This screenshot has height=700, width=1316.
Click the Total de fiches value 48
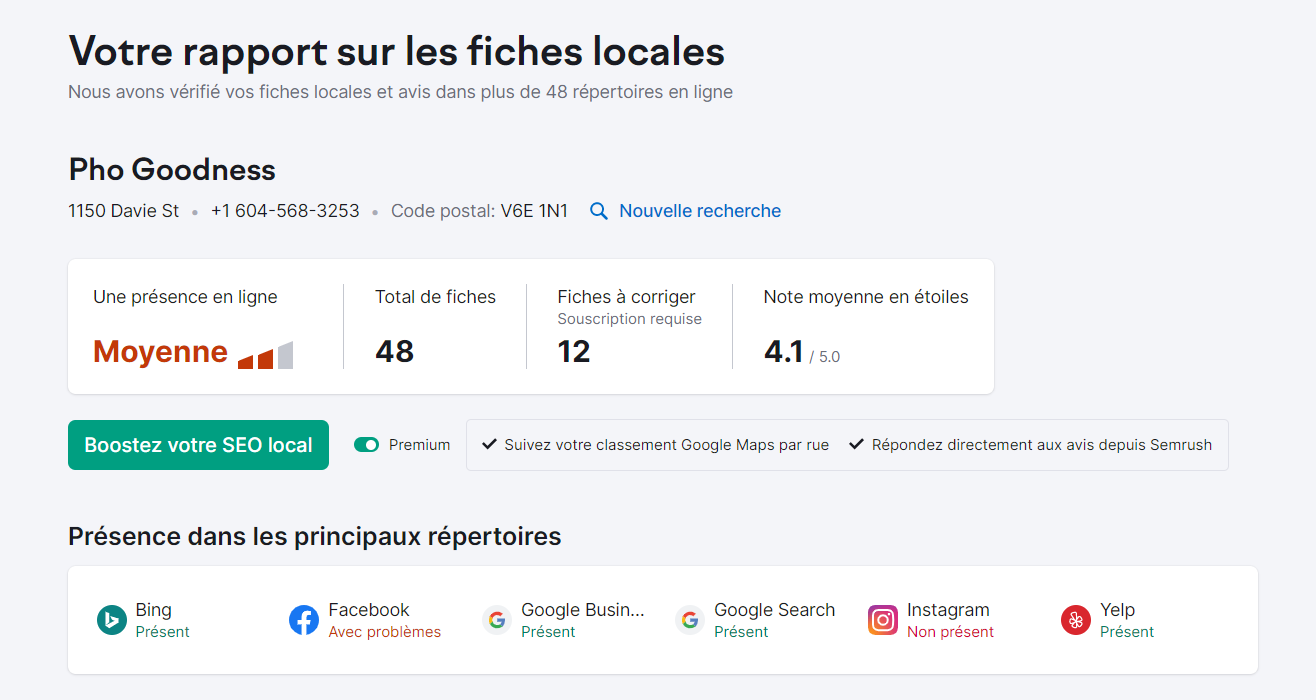click(395, 352)
